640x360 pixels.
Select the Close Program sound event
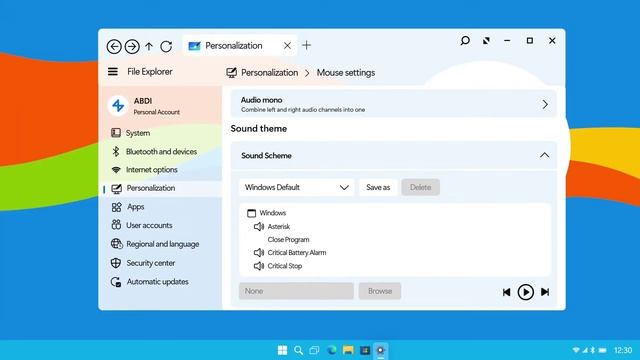(x=288, y=240)
